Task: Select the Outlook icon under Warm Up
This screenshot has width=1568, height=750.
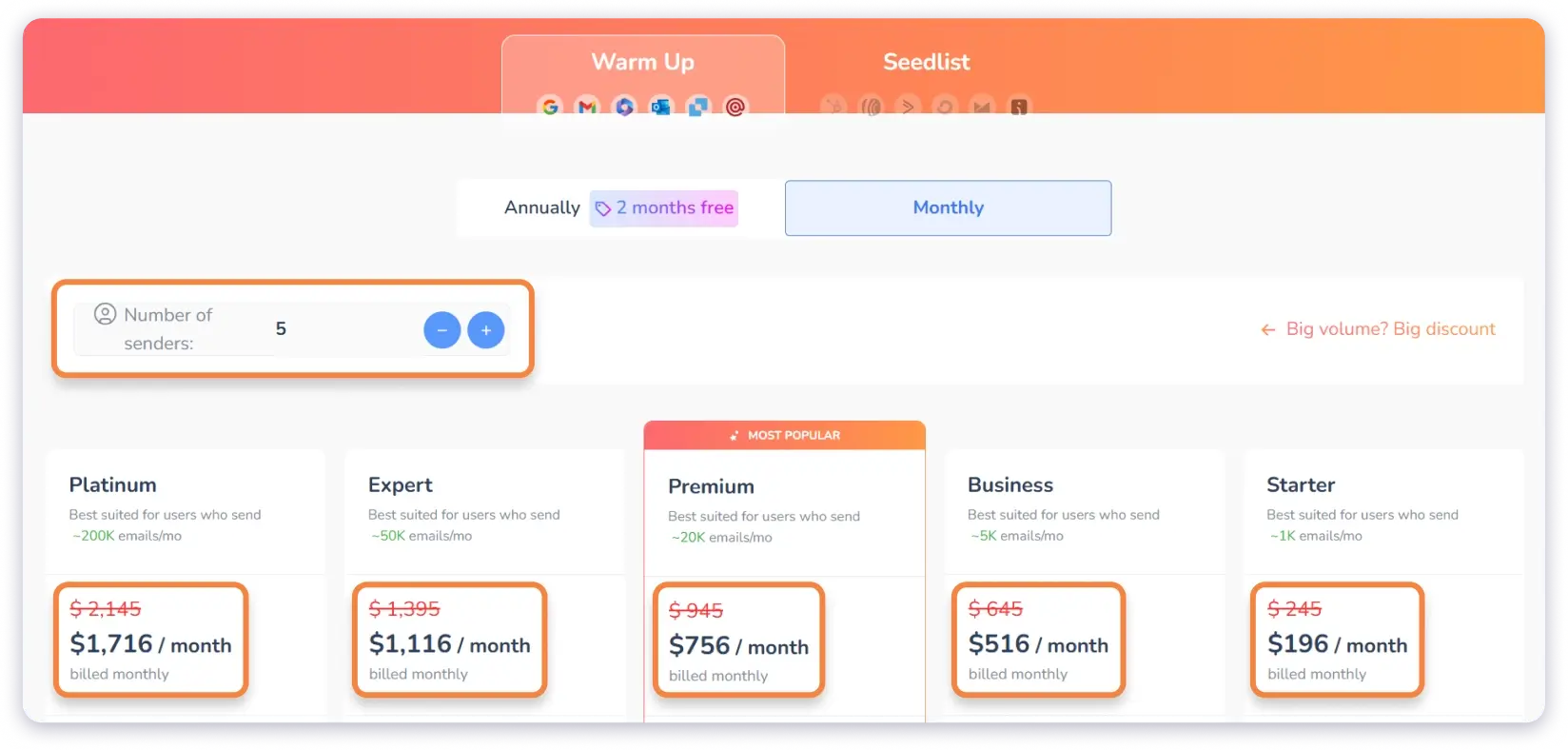Action: coord(661,107)
